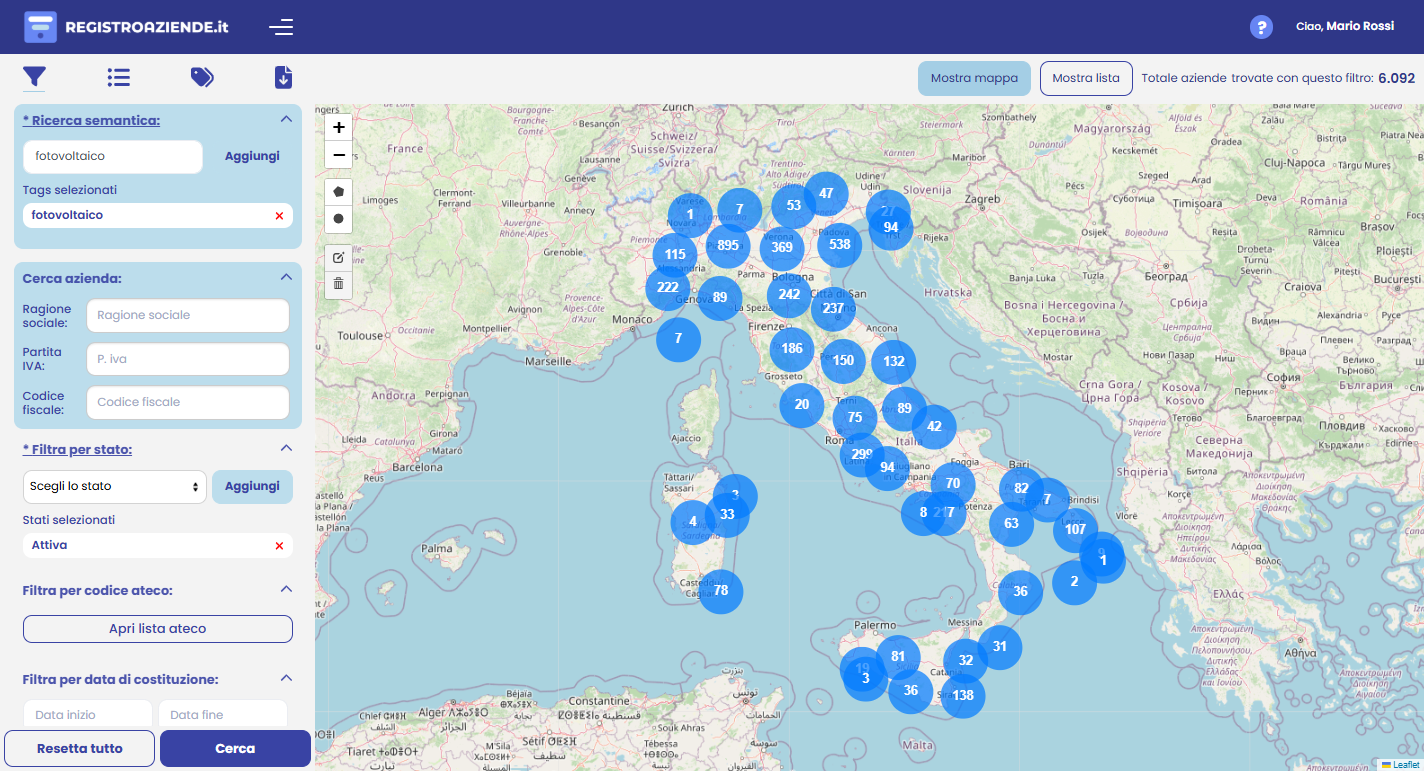The height and width of the screenshot is (771, 1424).
Task: Open the tags tab icon
Action: click(202, 77)
